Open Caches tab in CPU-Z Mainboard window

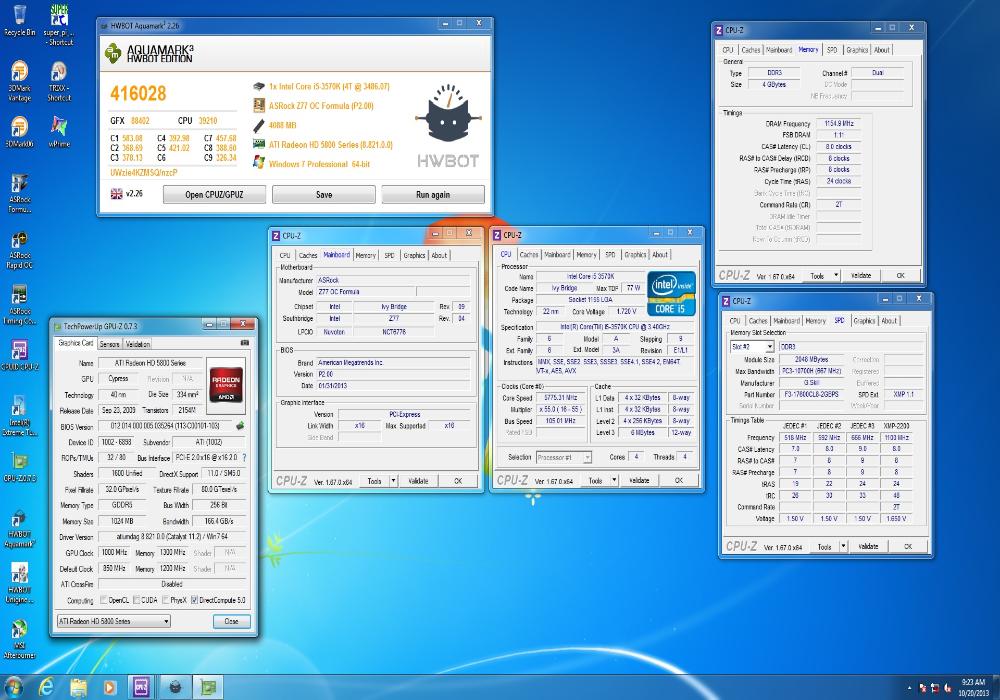point(307,255)
